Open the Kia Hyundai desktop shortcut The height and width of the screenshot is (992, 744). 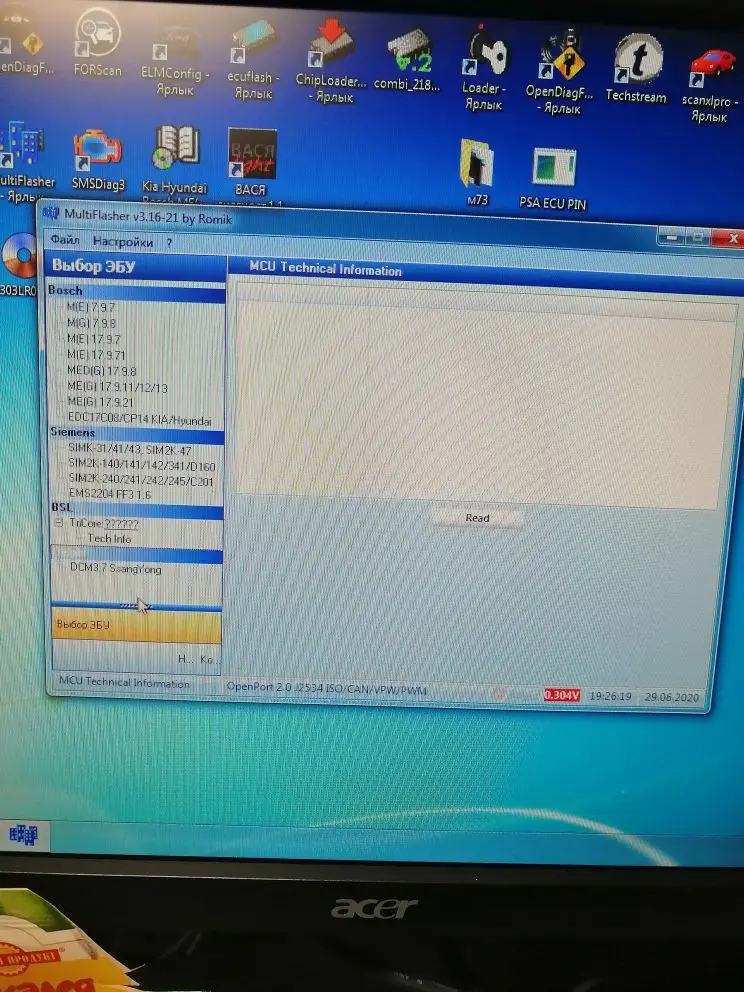pos(175,164)
